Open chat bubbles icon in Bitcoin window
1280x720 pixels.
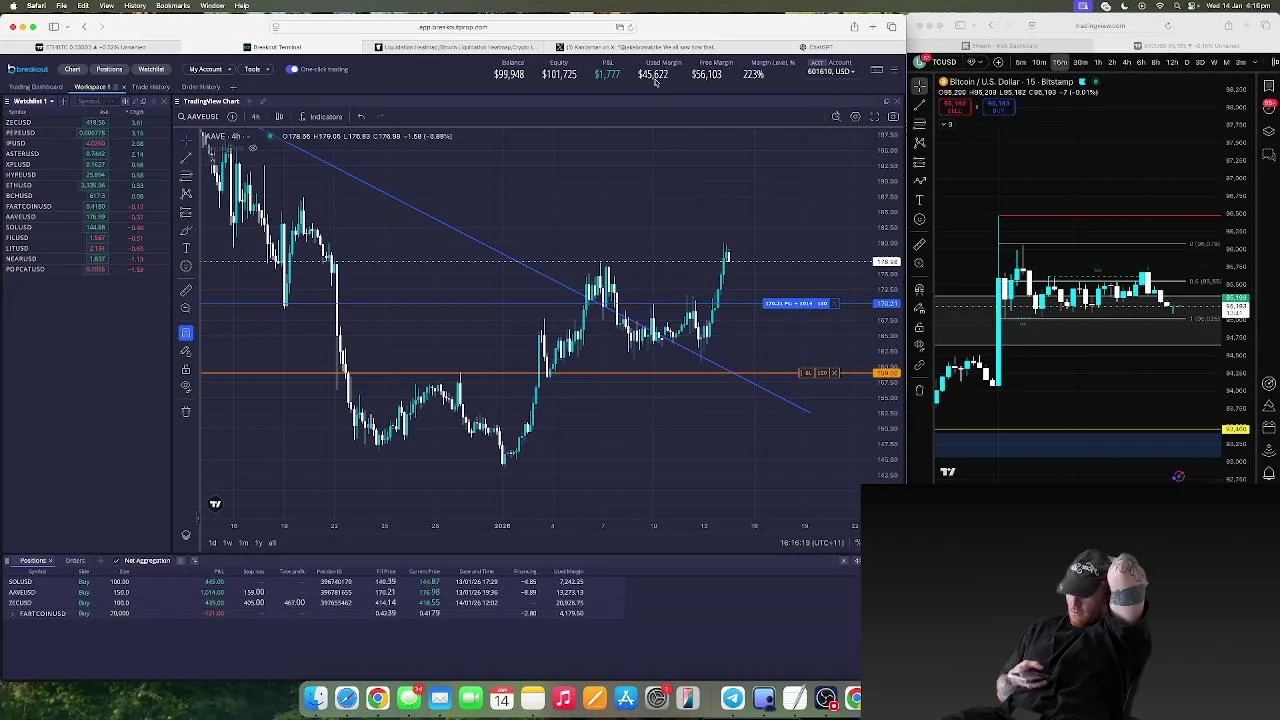tap(1269, 155)
